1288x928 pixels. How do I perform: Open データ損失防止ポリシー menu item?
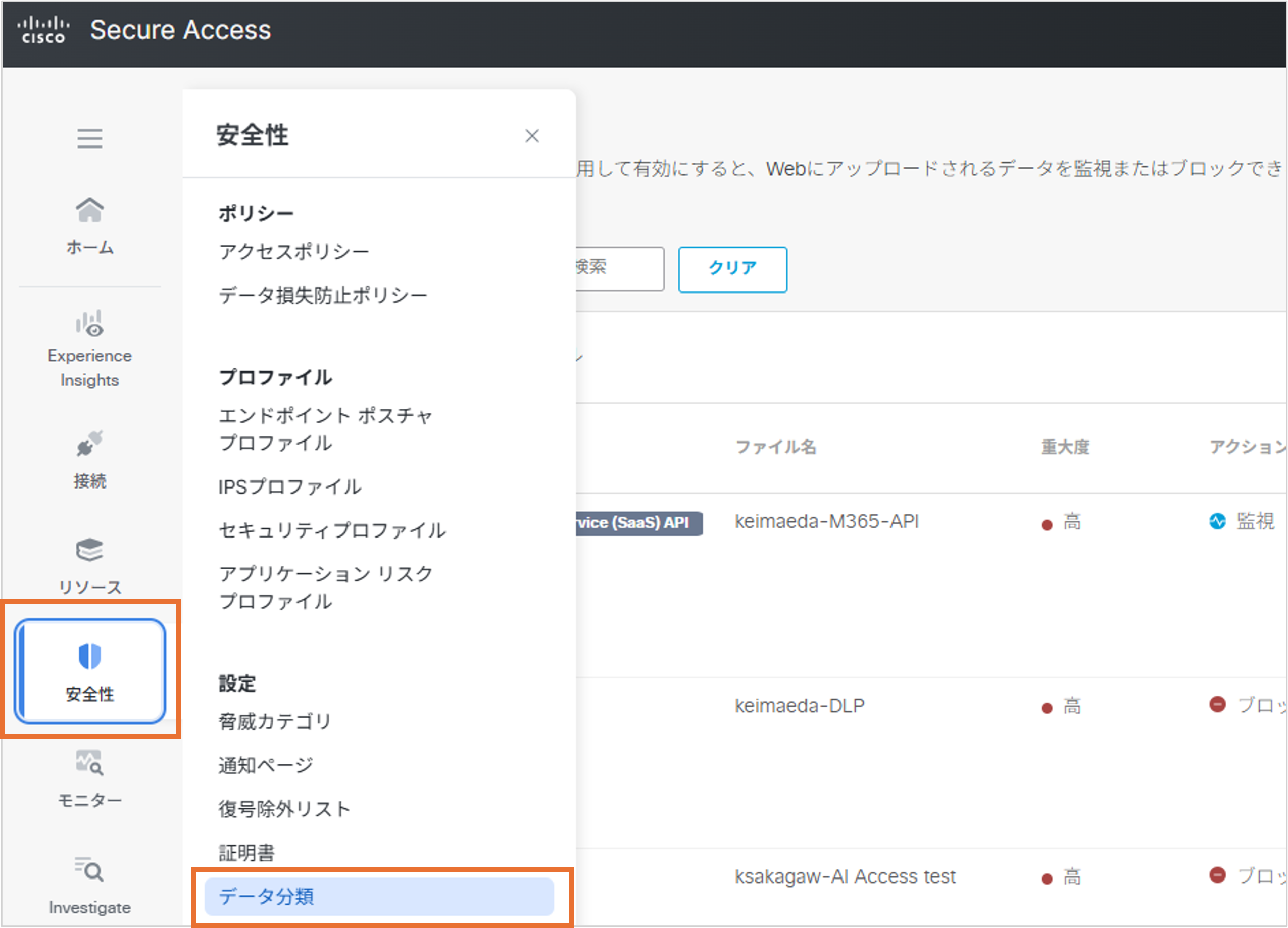[x=323, y=296]
